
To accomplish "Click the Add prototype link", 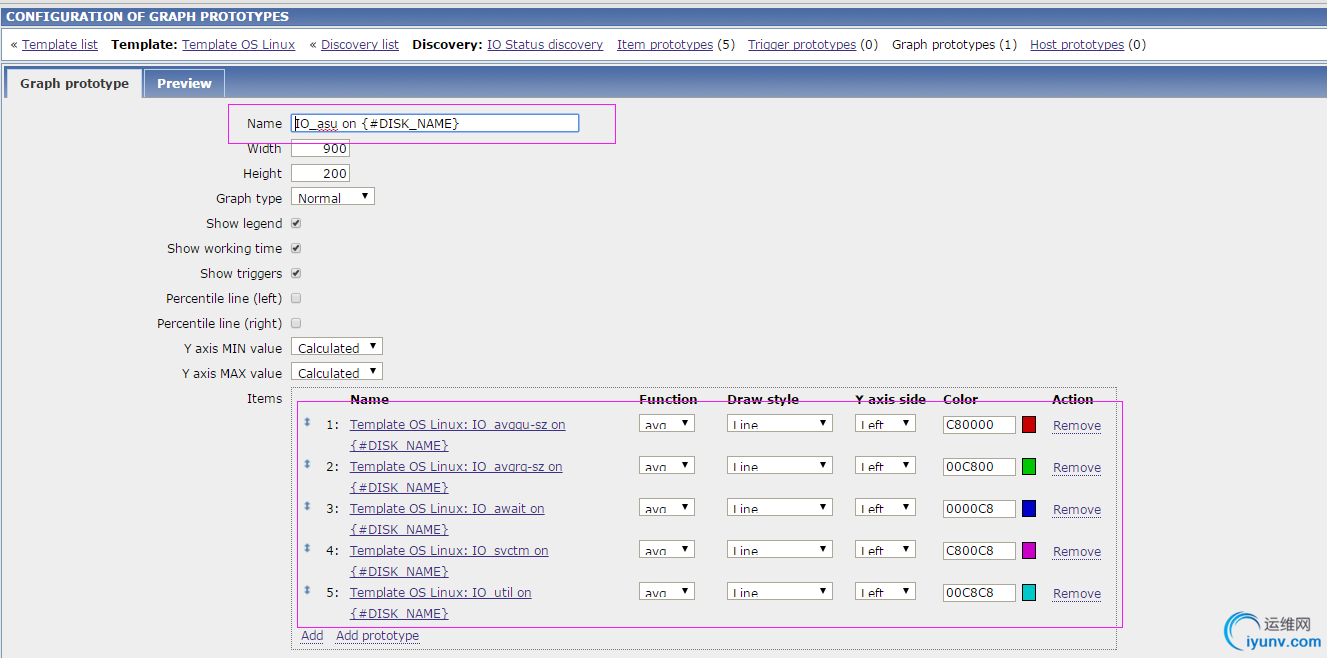I will coord(377,635).
